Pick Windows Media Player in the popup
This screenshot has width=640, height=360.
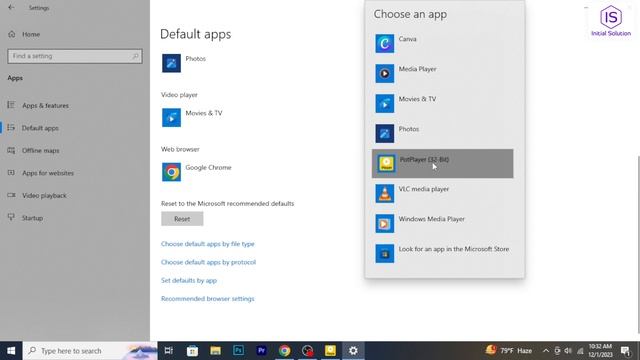(442, 223)
